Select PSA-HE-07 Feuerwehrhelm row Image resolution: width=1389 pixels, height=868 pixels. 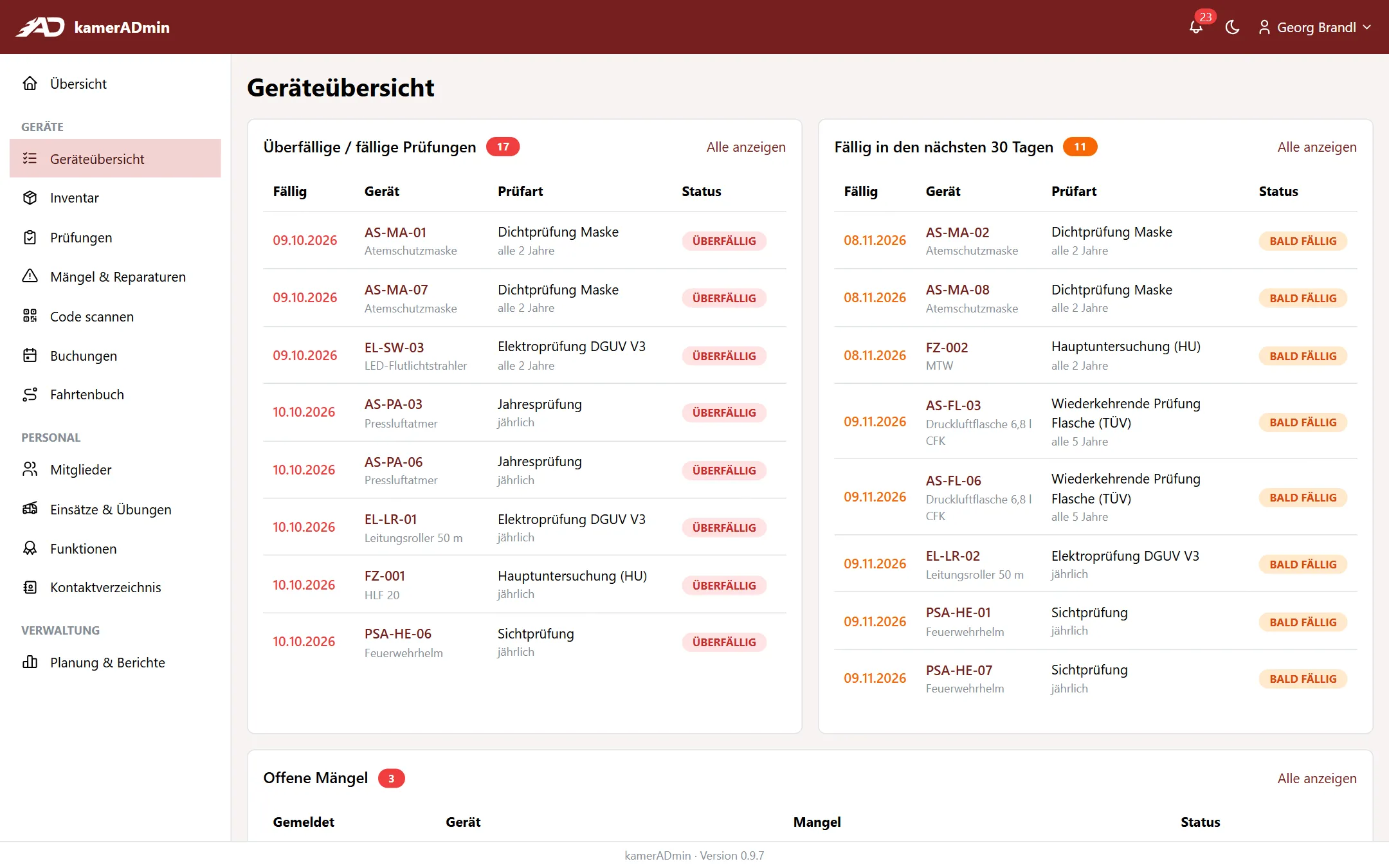click(1096, 678)
